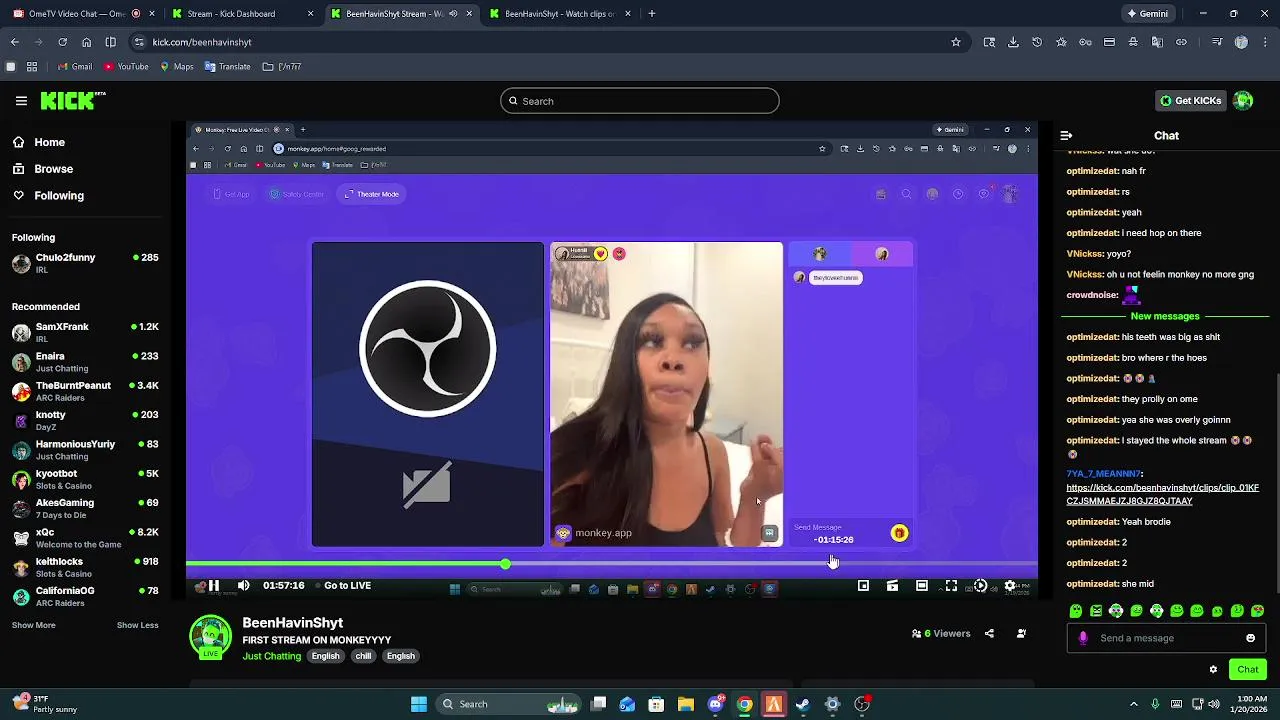Share the stream via share icon

coord(989,634)
